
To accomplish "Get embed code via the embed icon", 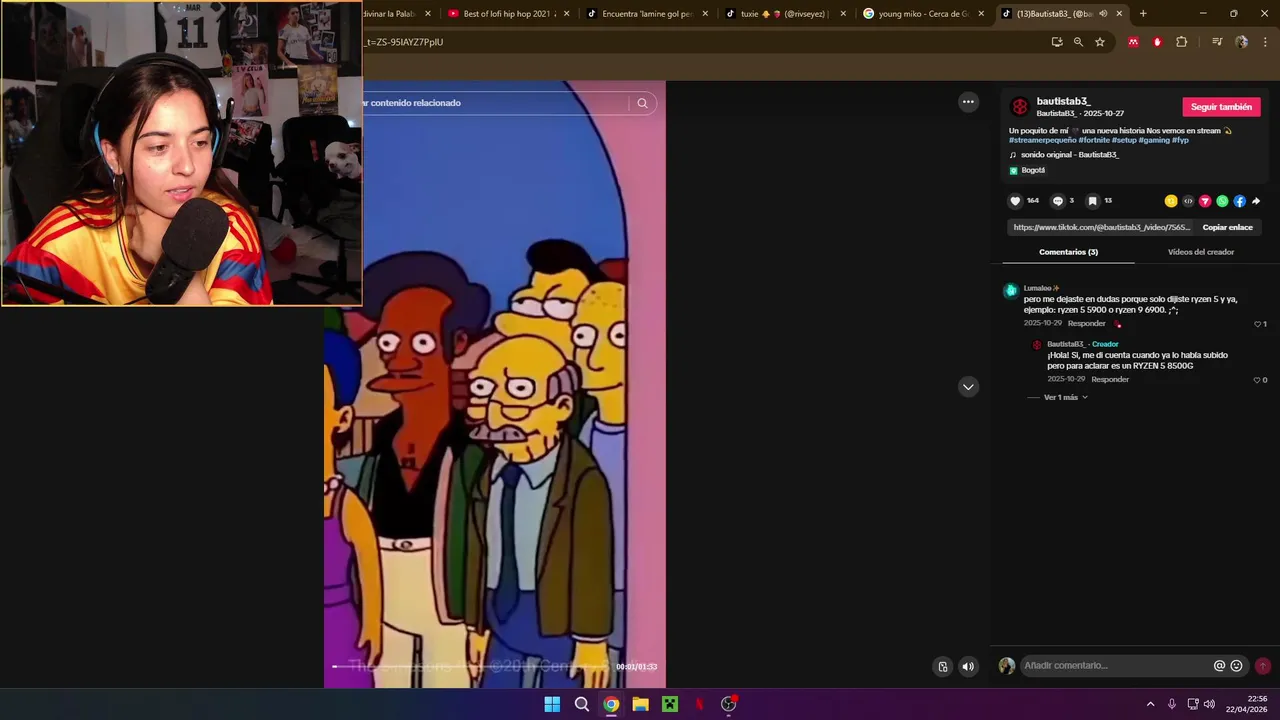I will pyautogui.click(x=1188, y=201).
